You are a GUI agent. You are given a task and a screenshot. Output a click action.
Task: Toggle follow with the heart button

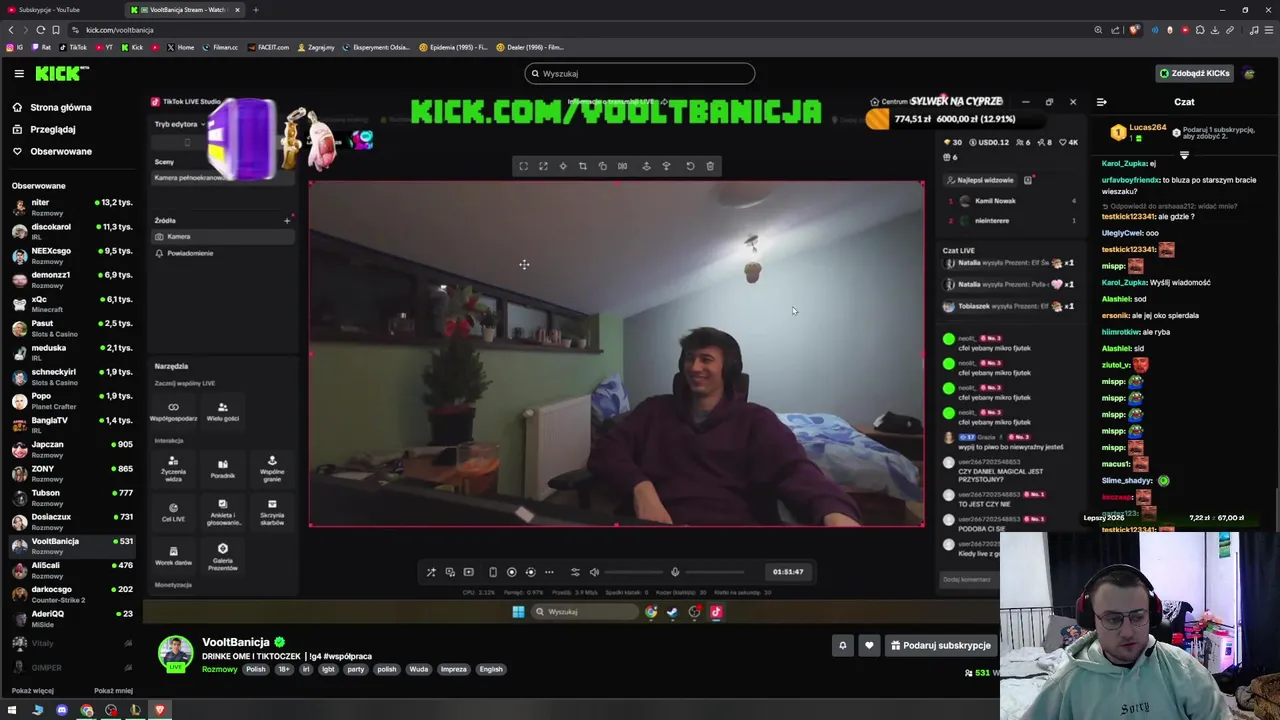pyautogui.click(x=869, y=645)
